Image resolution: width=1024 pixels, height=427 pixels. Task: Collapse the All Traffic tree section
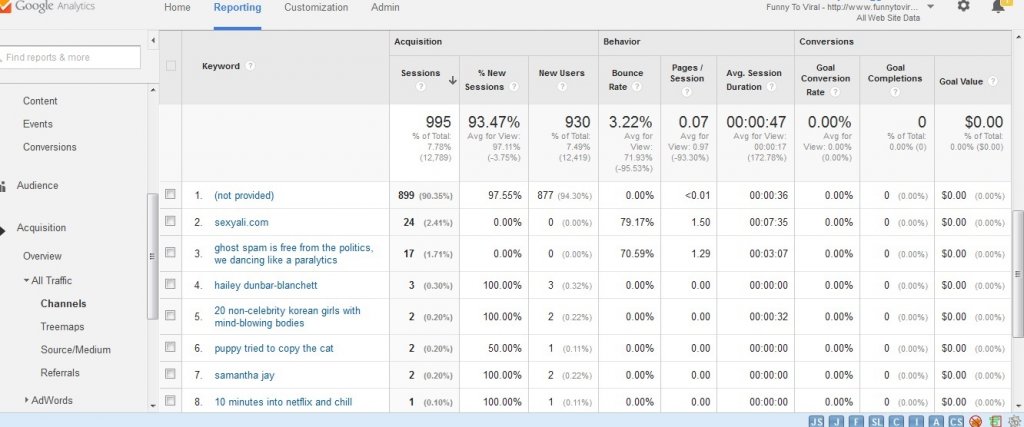pyautogui.click(x=26, y=281)
